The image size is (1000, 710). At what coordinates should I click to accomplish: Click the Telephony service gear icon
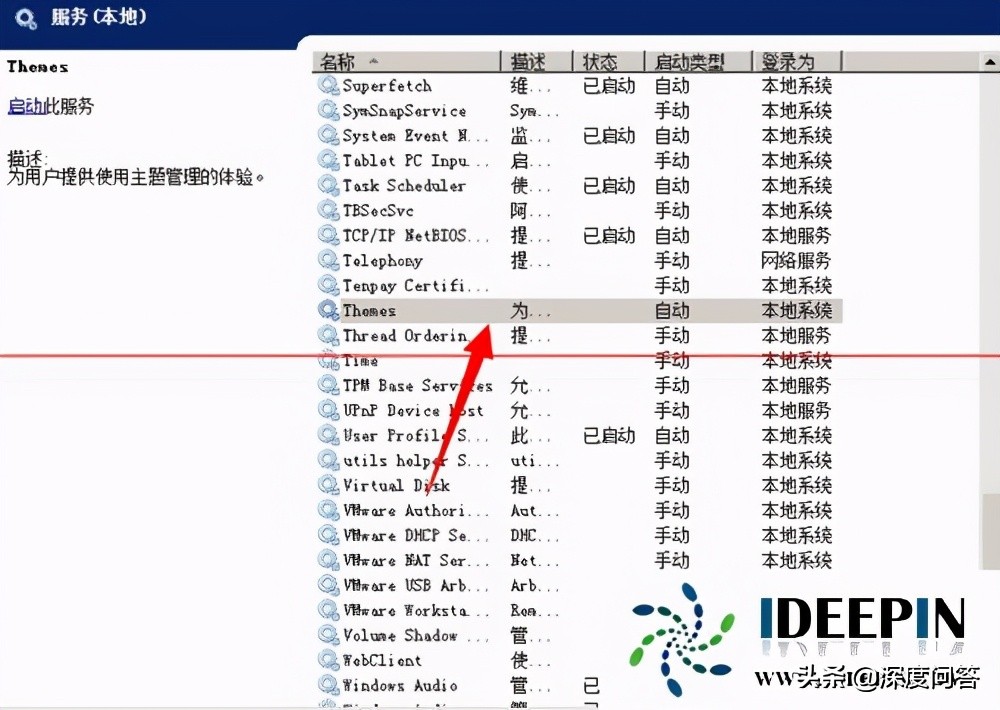[x=328, y=260]
